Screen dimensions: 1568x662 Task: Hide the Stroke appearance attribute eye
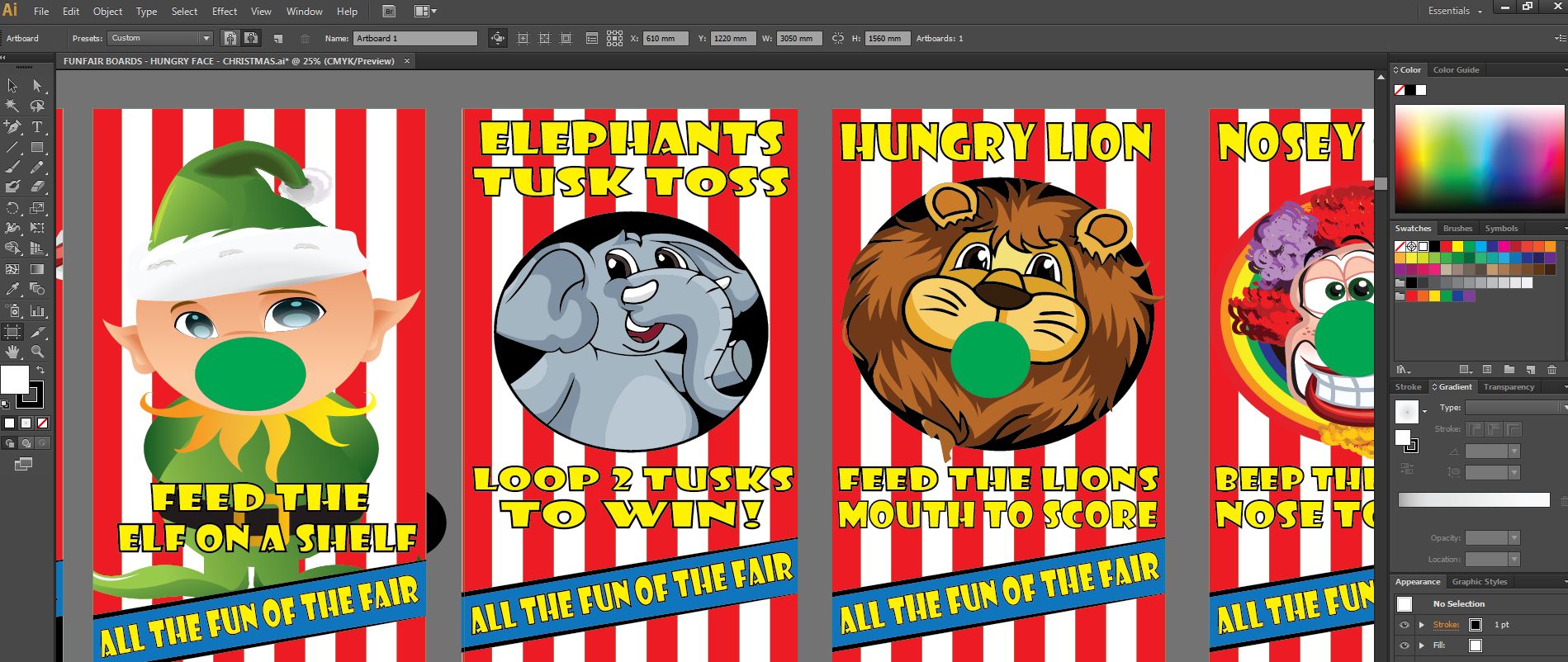click(1404, 625)
